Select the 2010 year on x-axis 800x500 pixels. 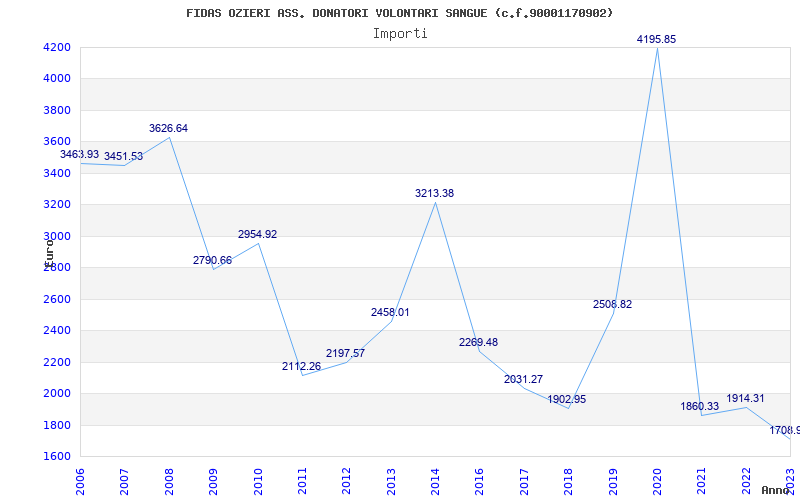(258, 482)
